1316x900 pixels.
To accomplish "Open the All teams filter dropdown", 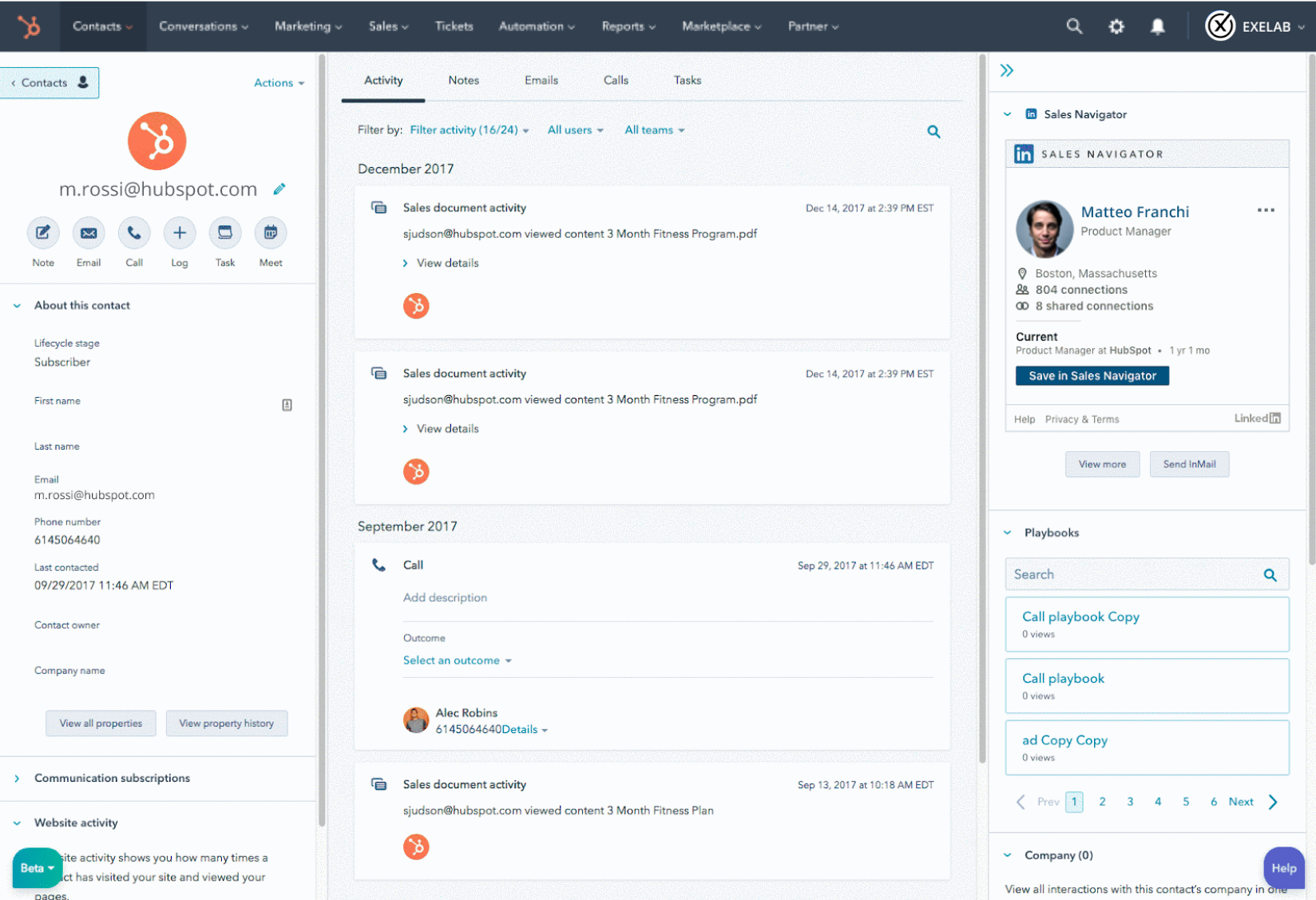I will pos(655,130).
